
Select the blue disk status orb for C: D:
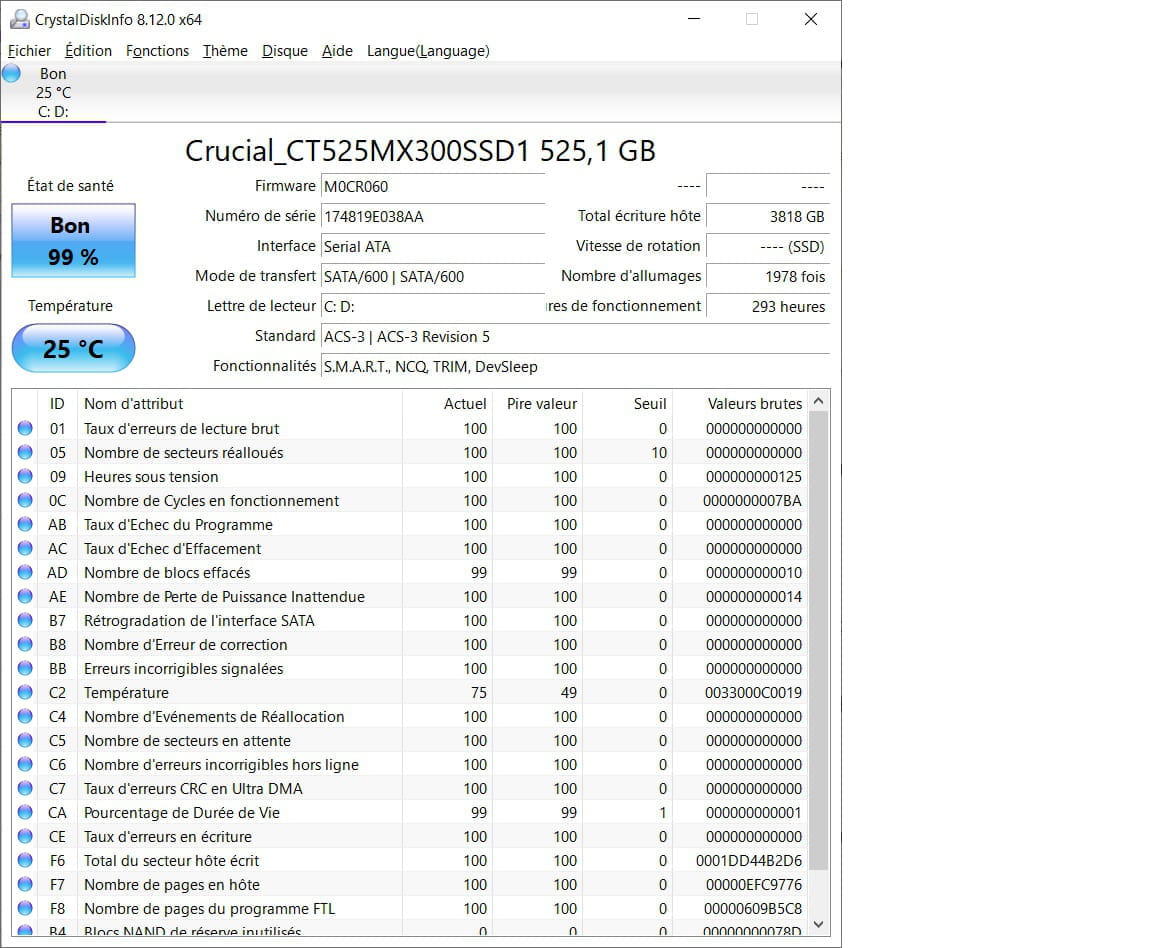pos(12,73)
